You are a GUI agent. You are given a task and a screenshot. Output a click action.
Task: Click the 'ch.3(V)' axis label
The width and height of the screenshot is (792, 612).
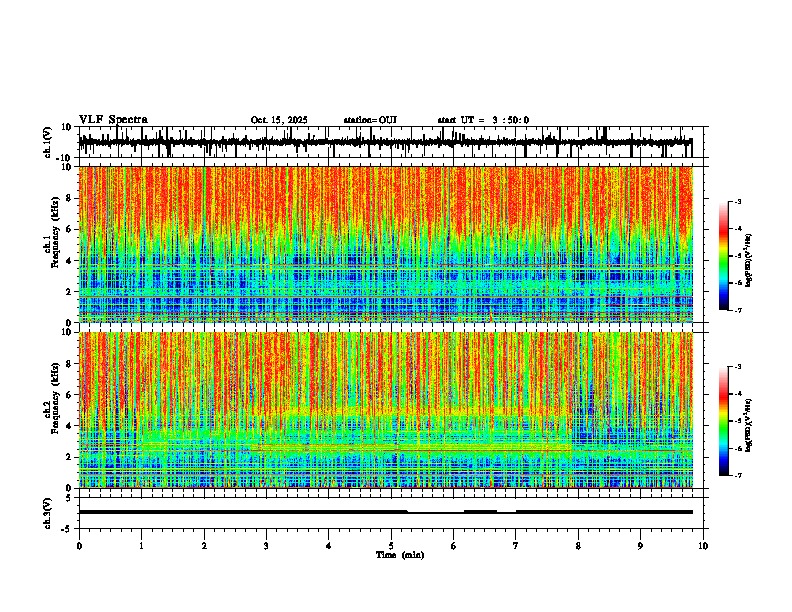point(48,513)
